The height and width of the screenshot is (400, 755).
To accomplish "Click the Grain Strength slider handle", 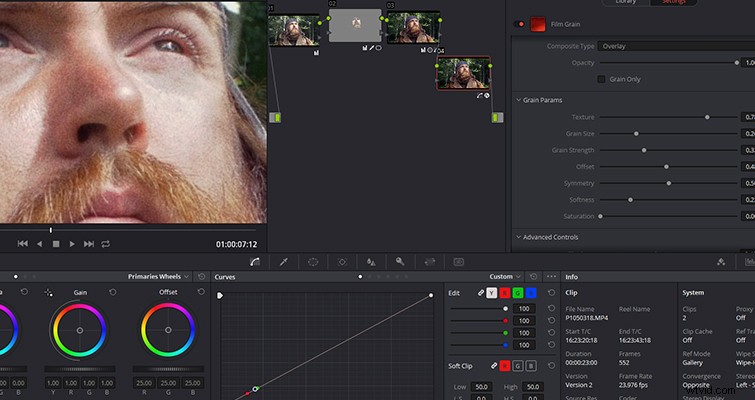I will [644, 150].
